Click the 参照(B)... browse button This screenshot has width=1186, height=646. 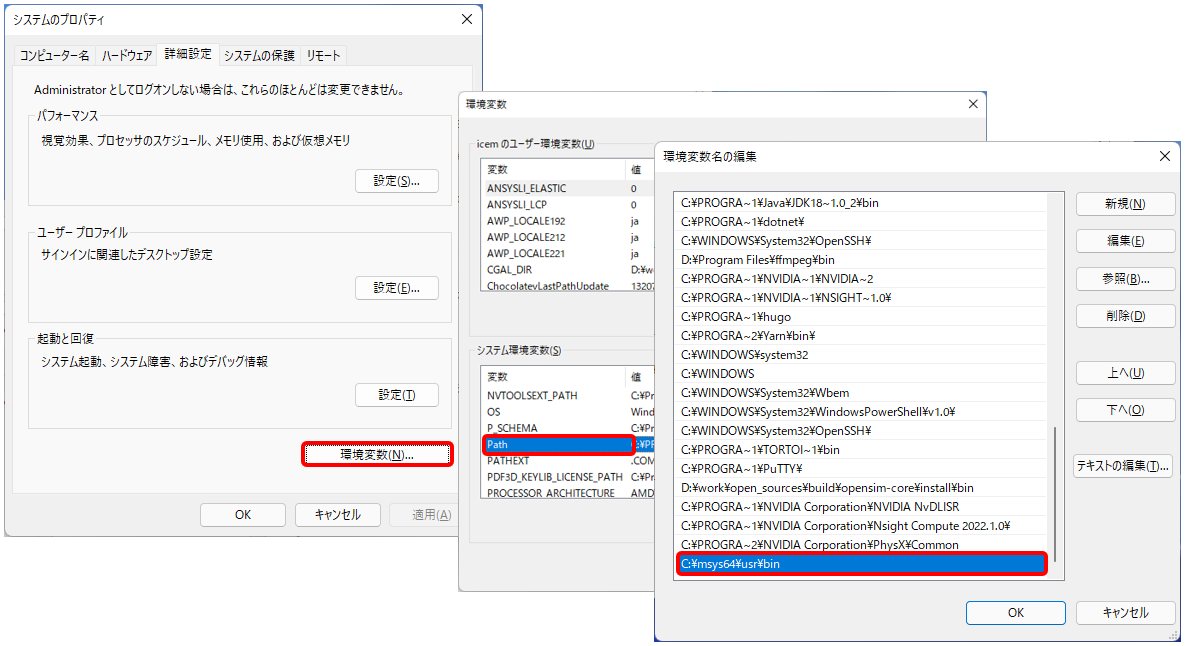click(1125, 279)
